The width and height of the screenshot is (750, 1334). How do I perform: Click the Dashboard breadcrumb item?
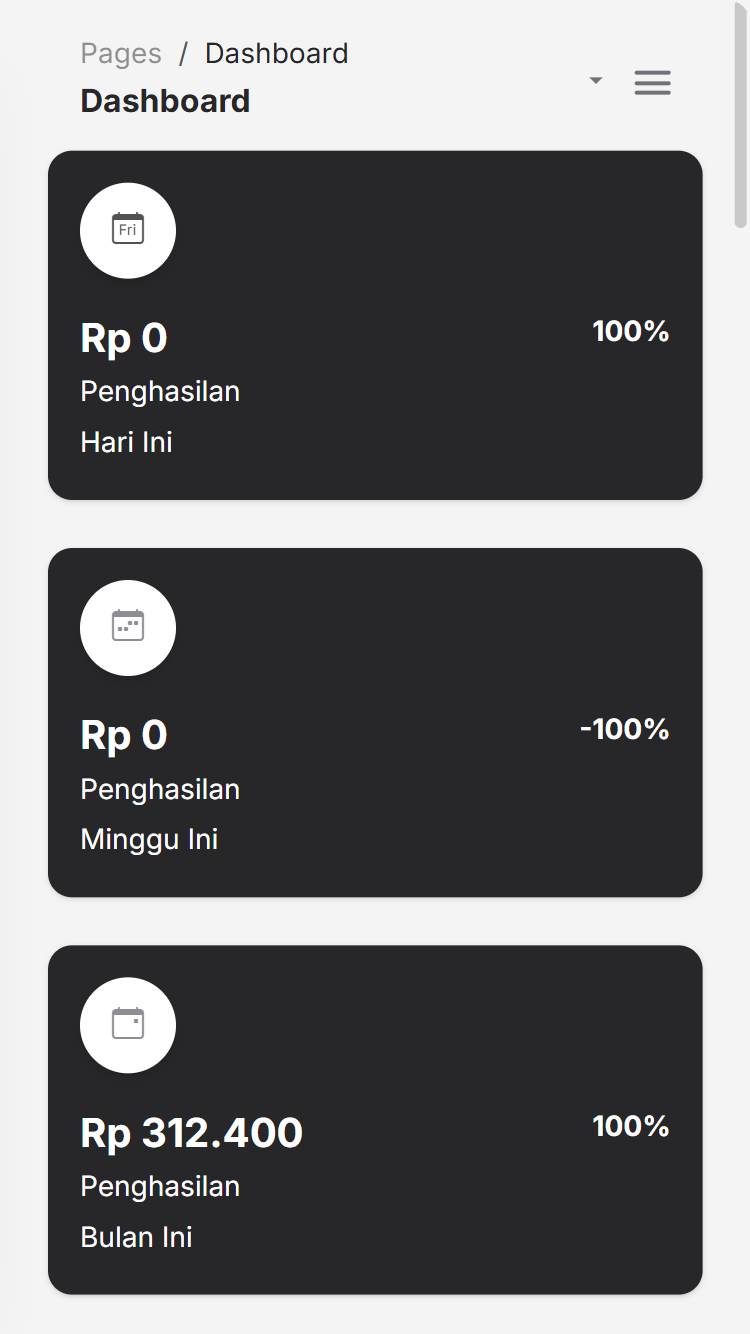pyautogui.click(x=277, y=53)
